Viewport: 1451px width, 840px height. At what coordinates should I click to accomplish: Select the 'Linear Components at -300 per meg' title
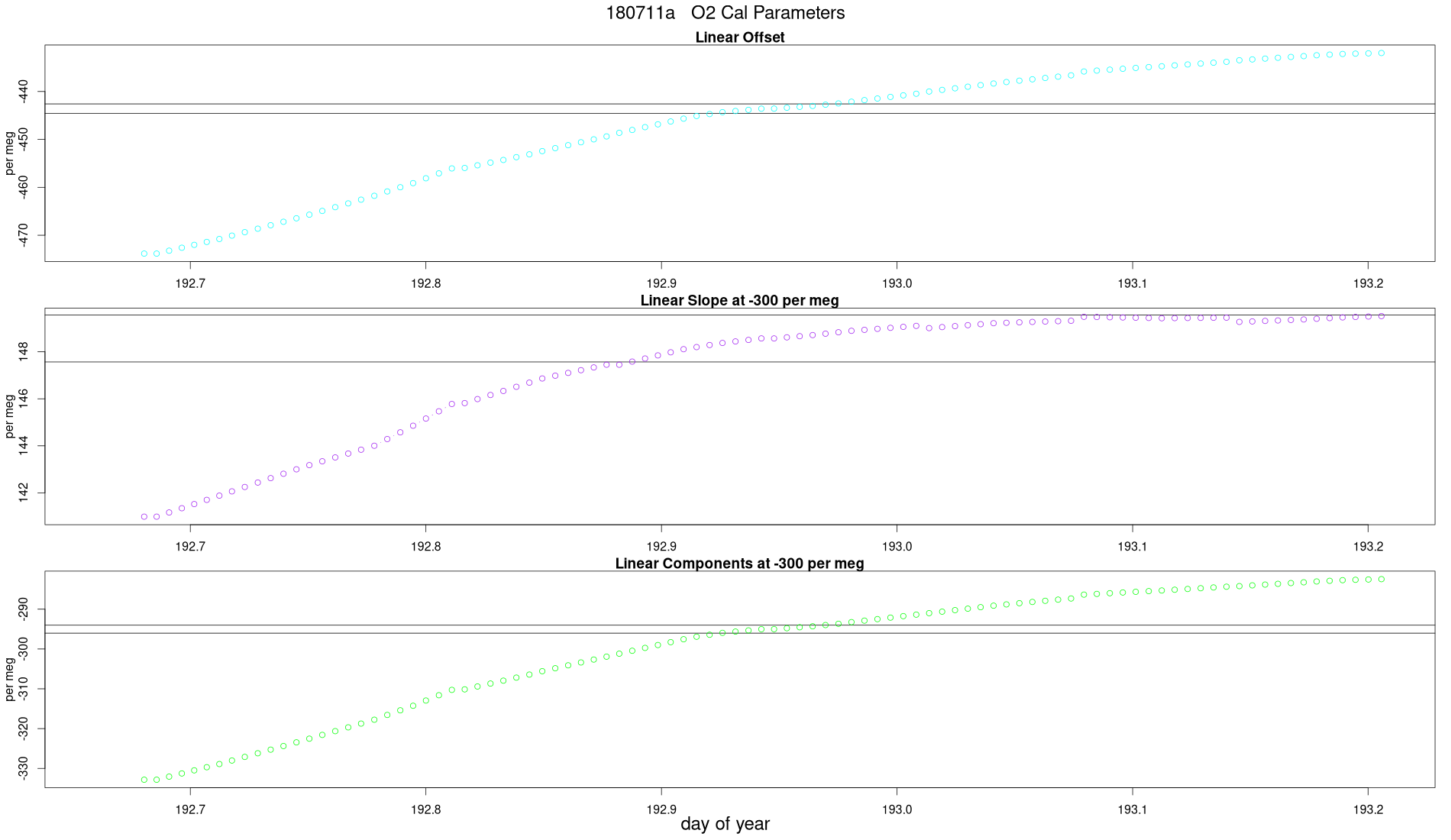pyautogui.click(x=739, y=564)
